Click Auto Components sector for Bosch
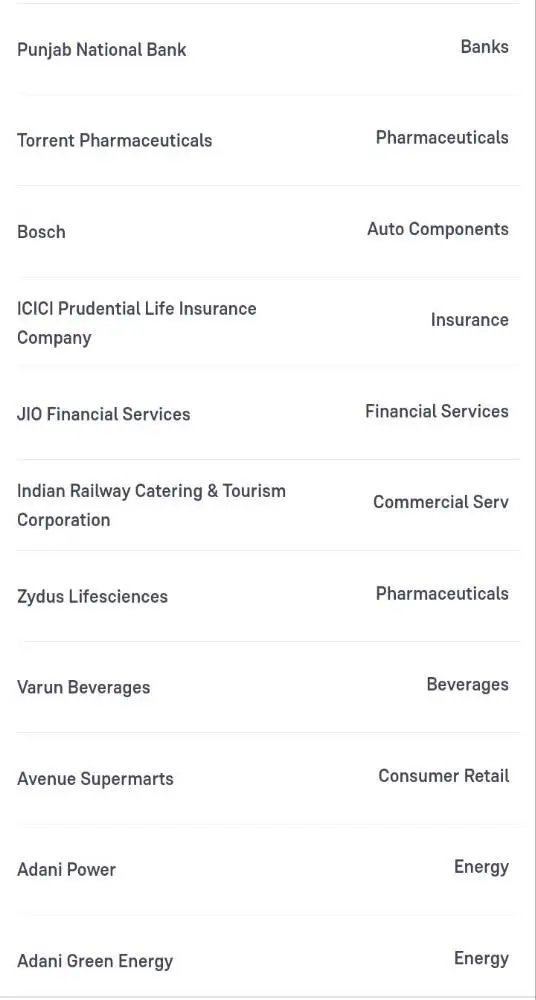The image size is (536, 1000). (438, 229)
